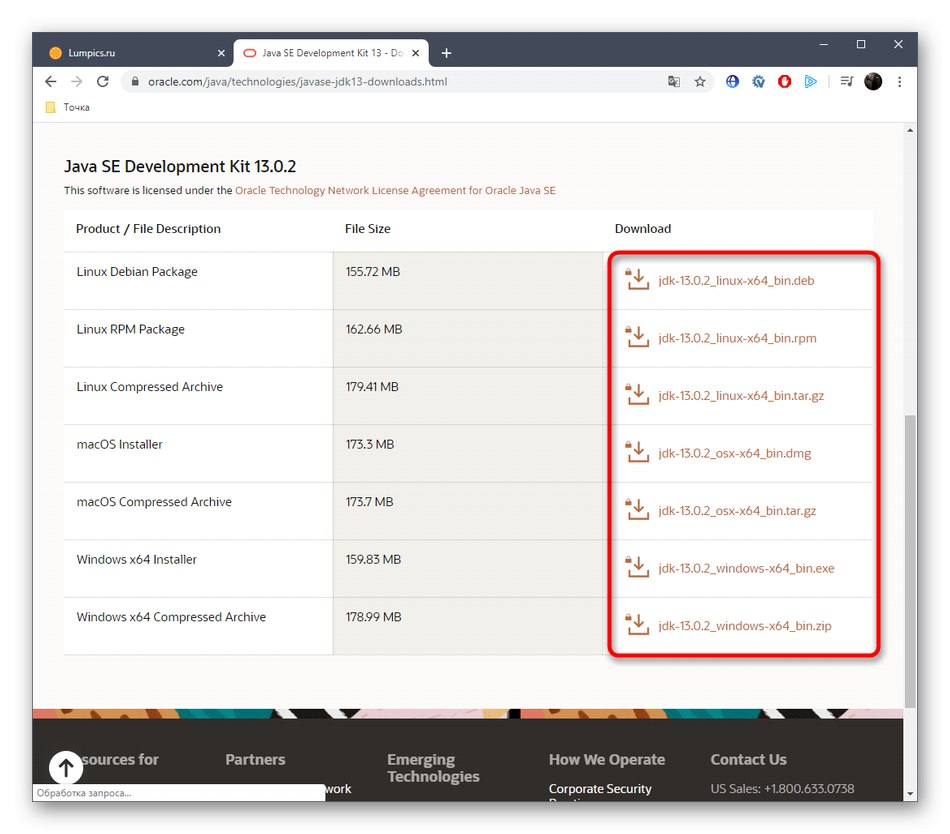Viewport: 950px width, 834px height.
Task: Open the translate page icon
Action: click(673, 81)
